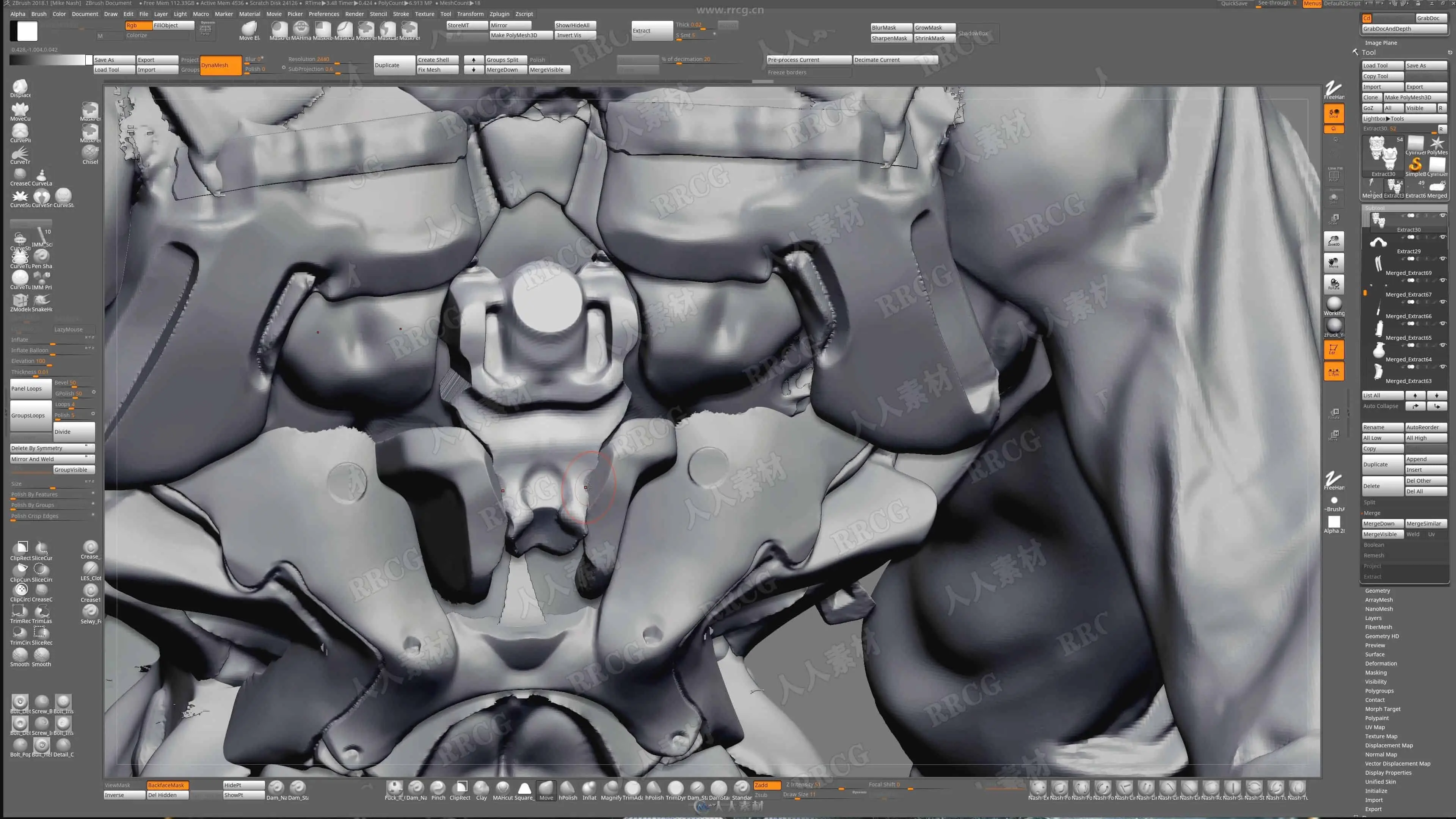The width and height of the screenshot is (1456, 819).
Task: Click the Zoom3D navigation icon
Action: [x=1334, y=241]
